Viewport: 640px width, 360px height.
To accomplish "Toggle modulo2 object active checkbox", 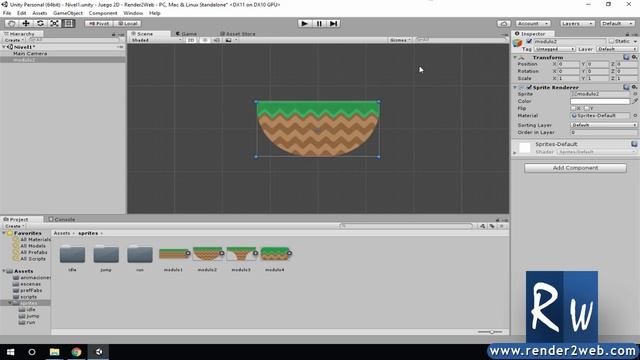I will (x=529, y=41).
